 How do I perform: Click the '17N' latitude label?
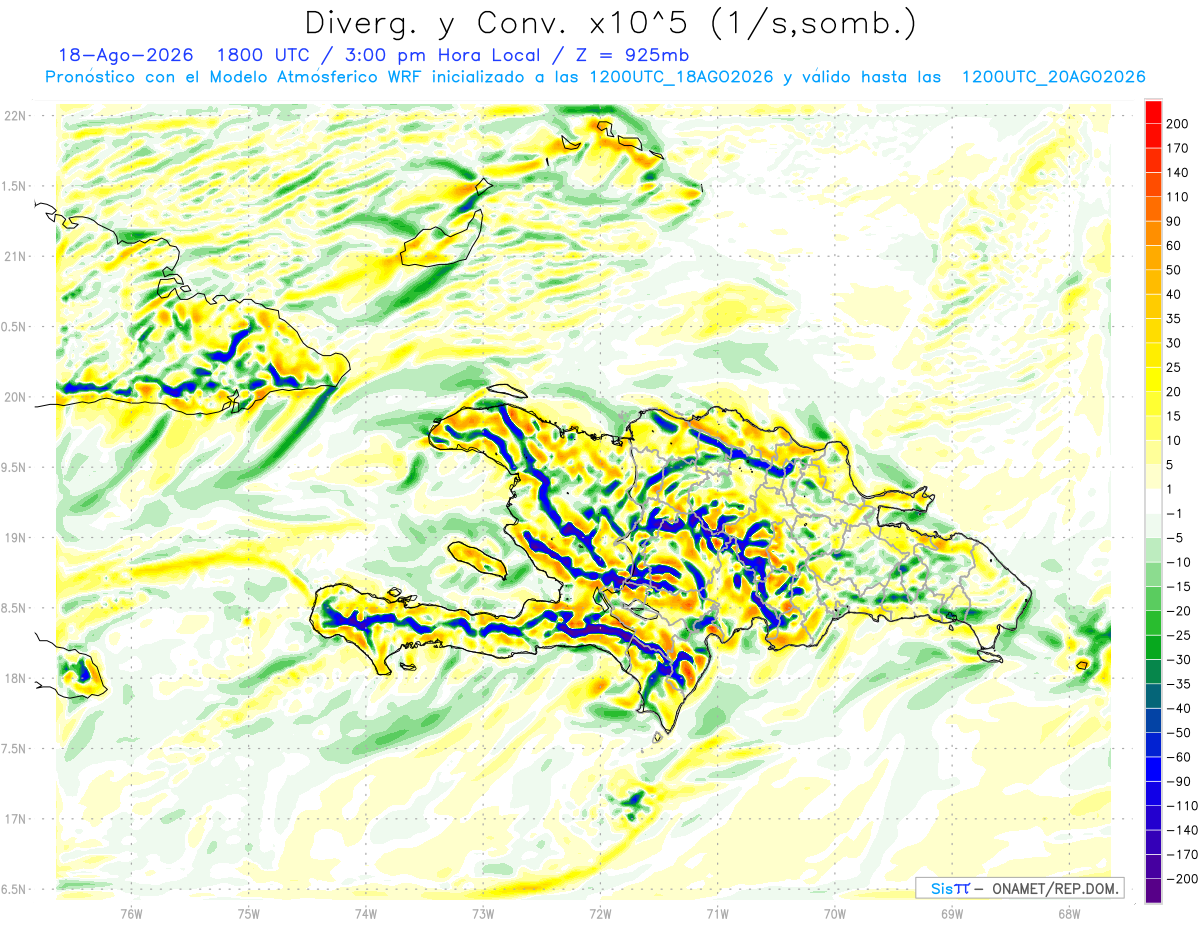(x=16, y=819)
